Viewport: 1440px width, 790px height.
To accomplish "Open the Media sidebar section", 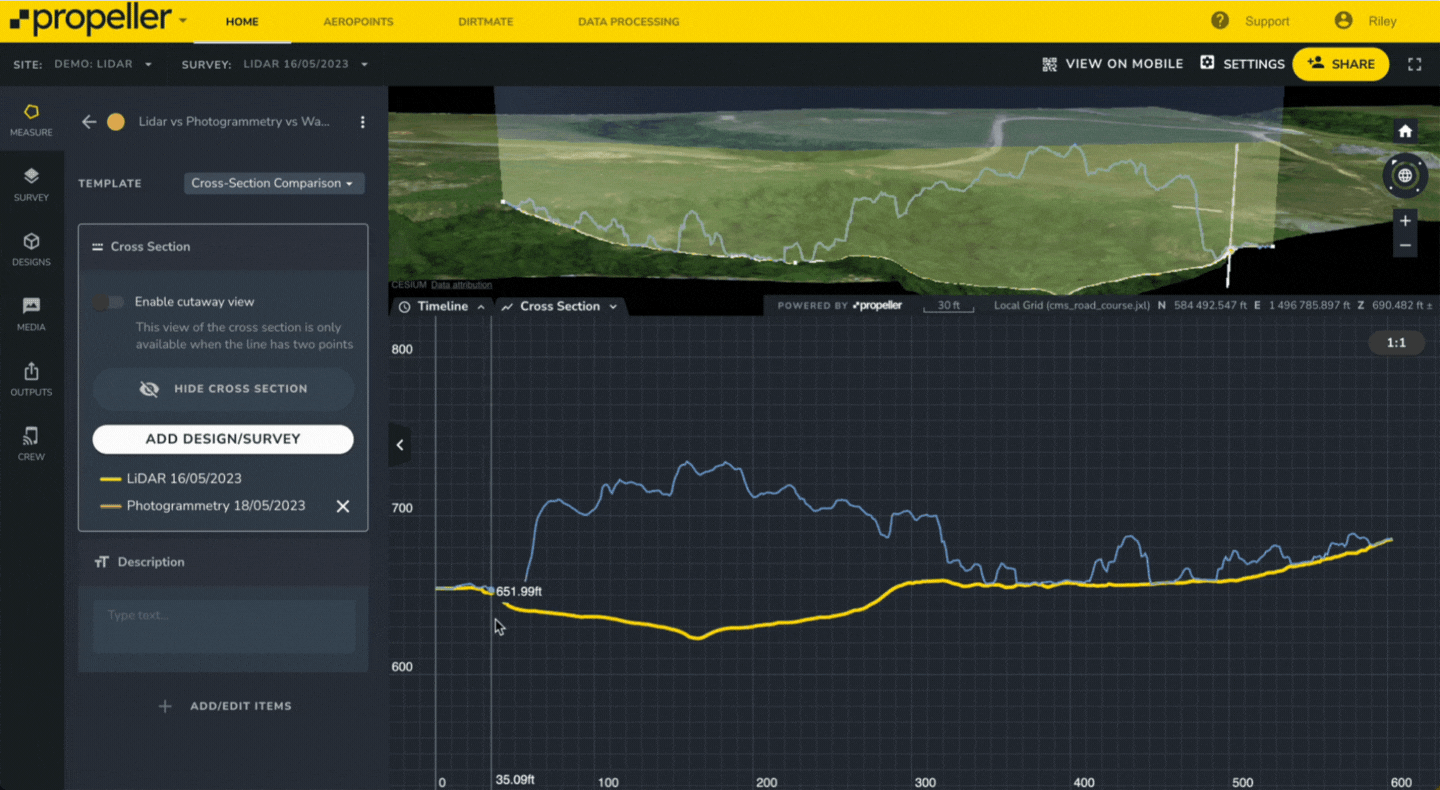I will pos(31,313).
